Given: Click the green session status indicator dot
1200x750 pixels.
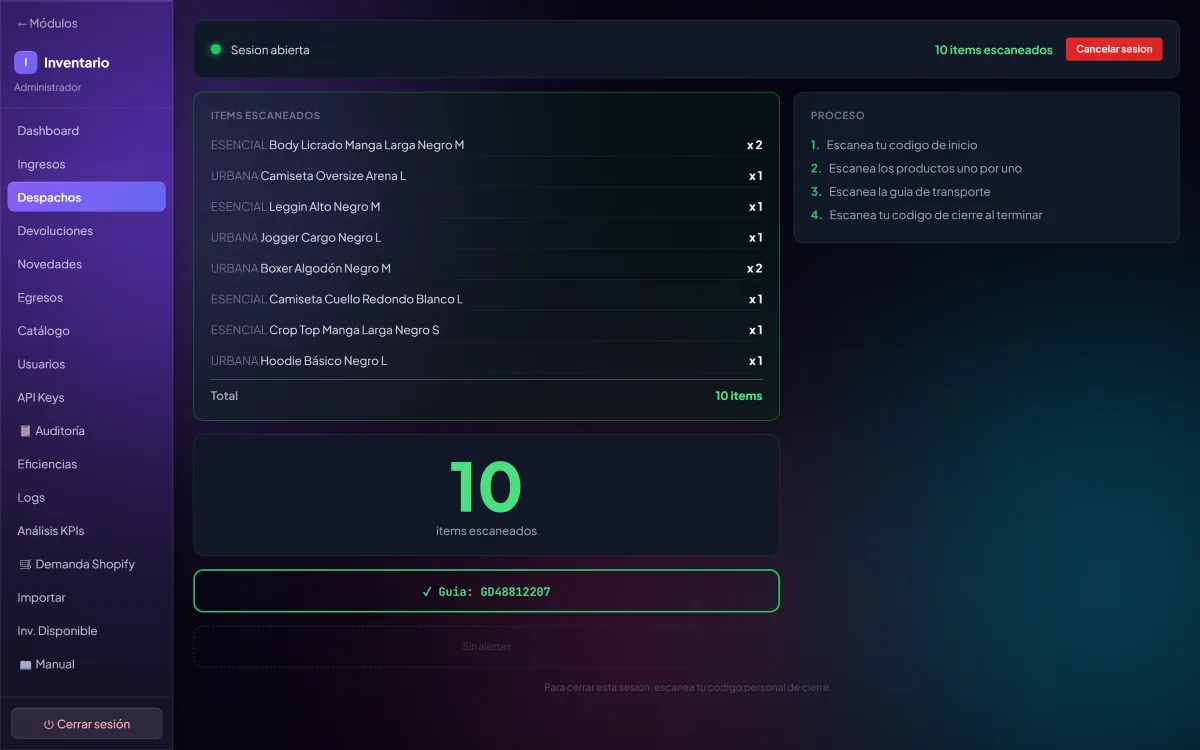Looking at the screenshot, I should tap(216, 49).
